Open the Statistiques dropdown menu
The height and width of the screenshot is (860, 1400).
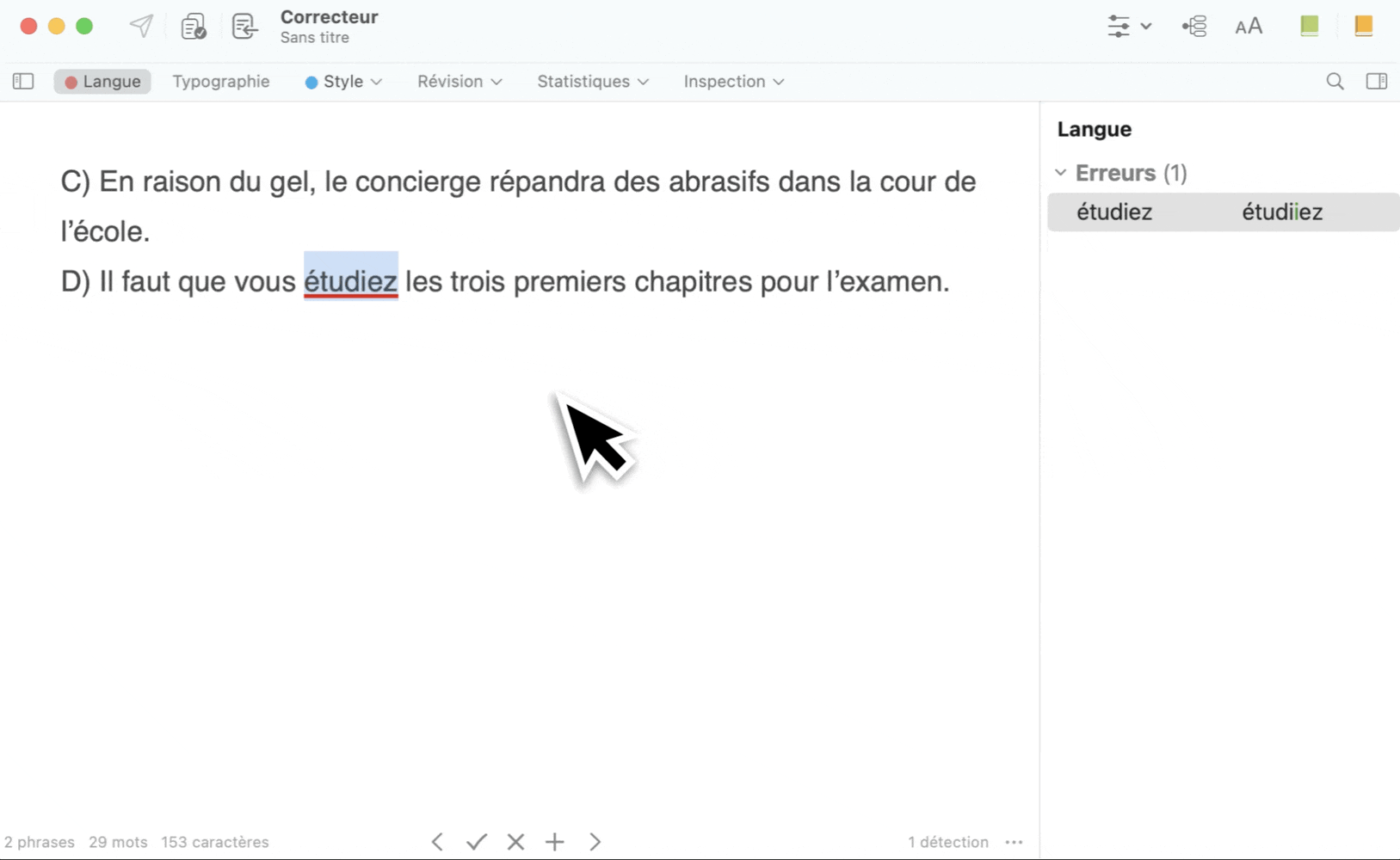click(593, 82)
